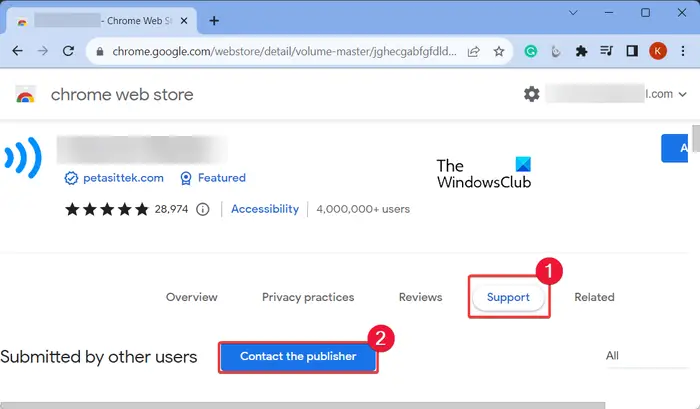Click the vertical page scrollbar
The image size is (700, 409).
(x=696, y=138)
